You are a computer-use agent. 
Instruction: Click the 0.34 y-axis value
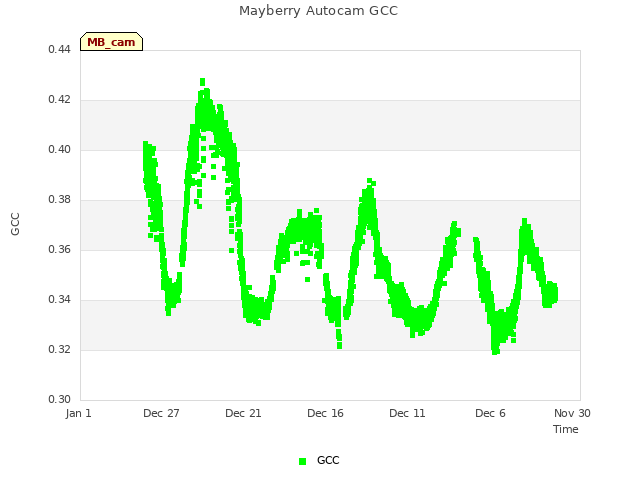(x=60, y=300)
